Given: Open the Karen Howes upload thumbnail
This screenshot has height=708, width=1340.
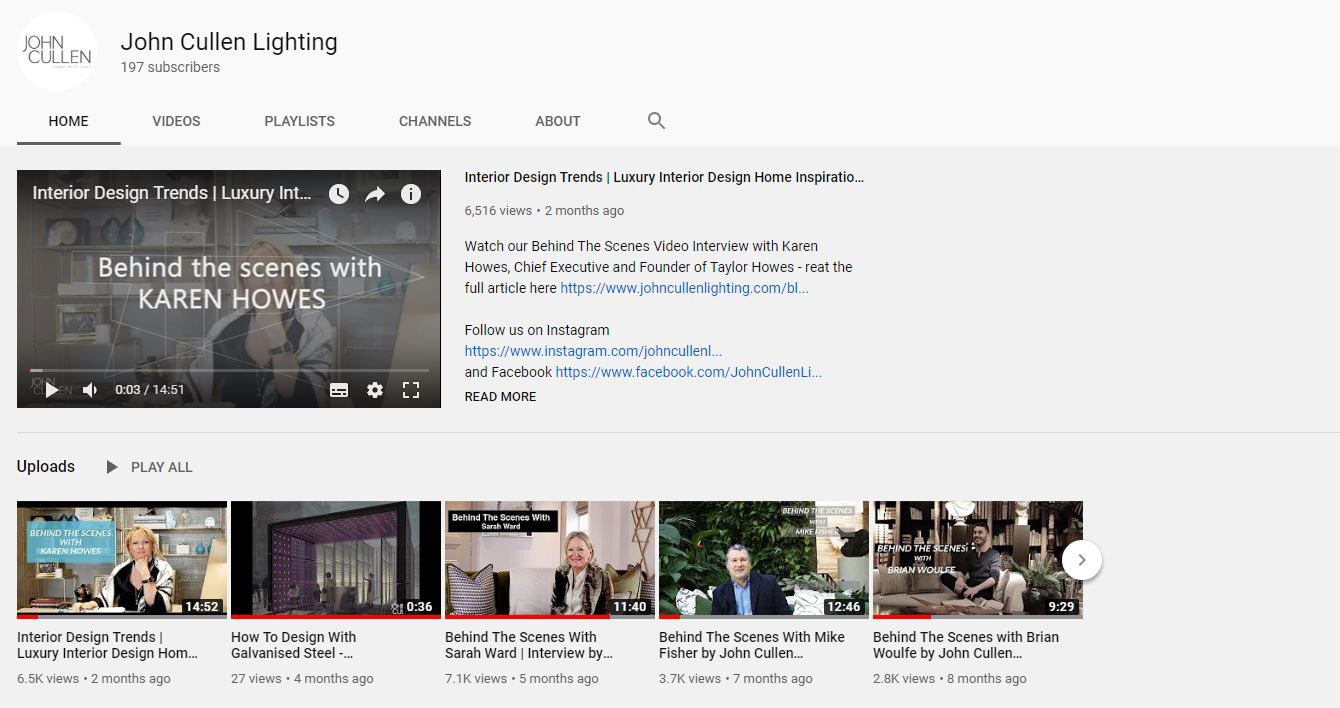Looking at the screenshot, I should pos(122,560).
